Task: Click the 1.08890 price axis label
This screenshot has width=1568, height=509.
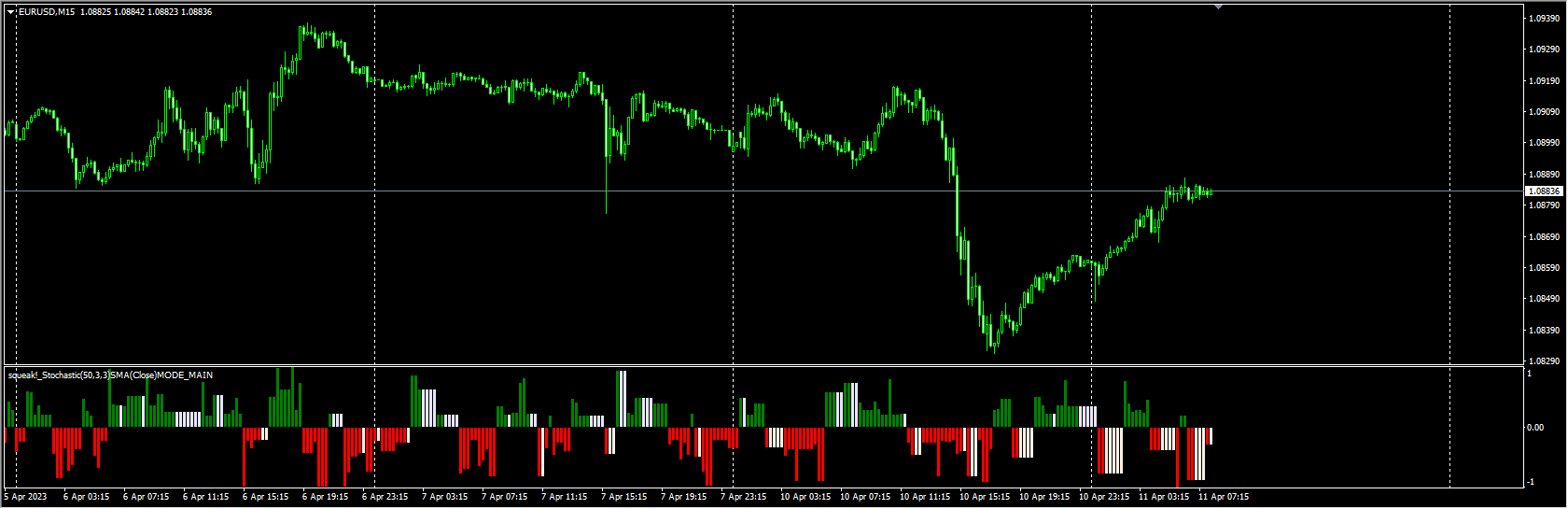Action: 1545,175
